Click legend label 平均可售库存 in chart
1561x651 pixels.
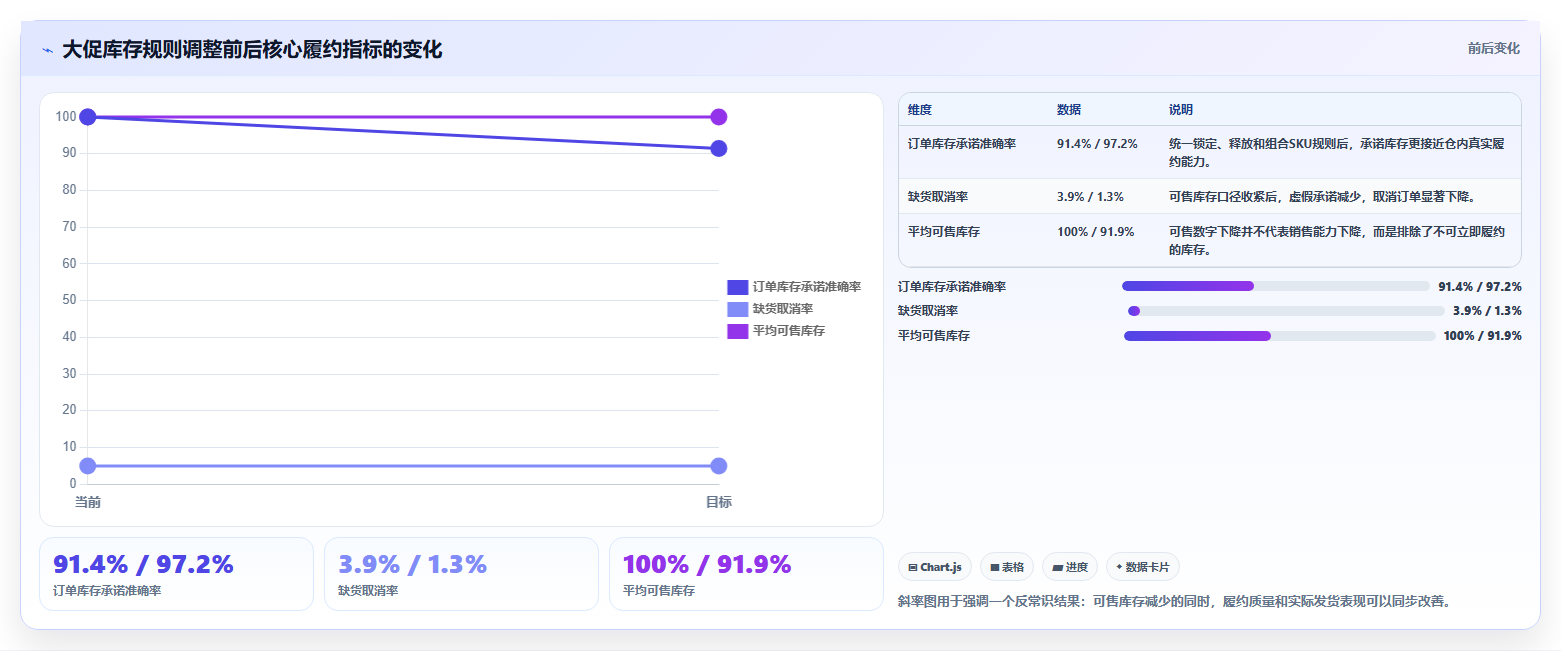[789, 331]
